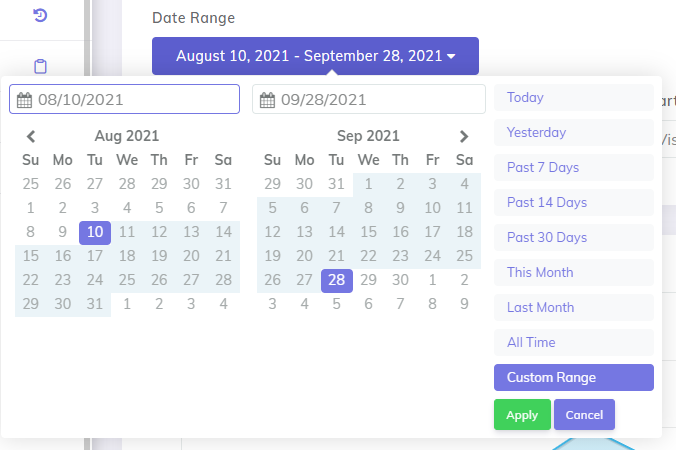Click the Cancel button
The image size is (676, 450).
click(584, 415)
